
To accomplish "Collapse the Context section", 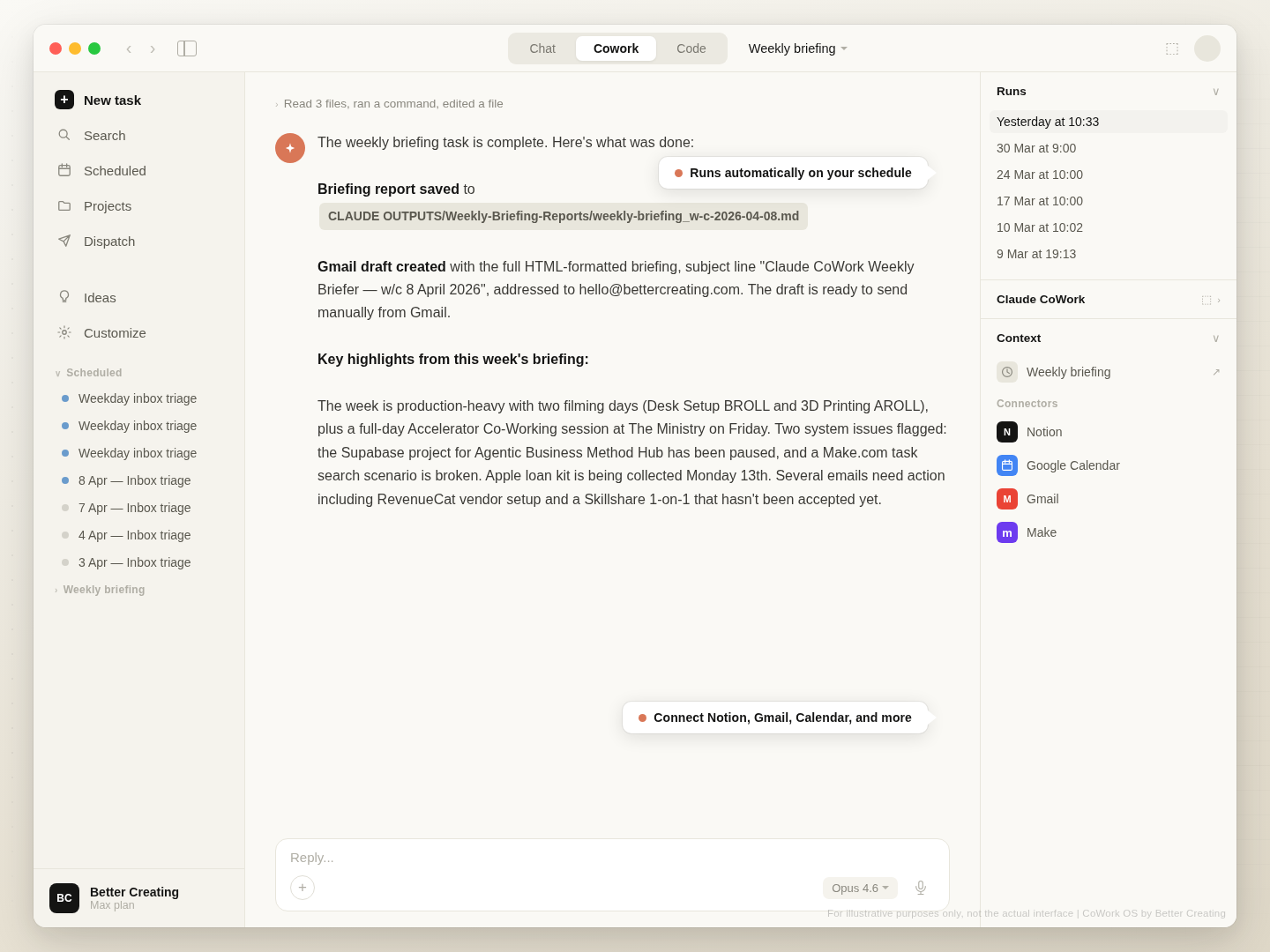I will [1215, 338].
